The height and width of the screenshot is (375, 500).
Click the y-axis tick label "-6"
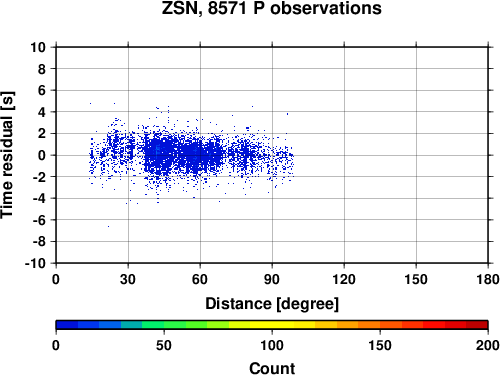[39, 220]
